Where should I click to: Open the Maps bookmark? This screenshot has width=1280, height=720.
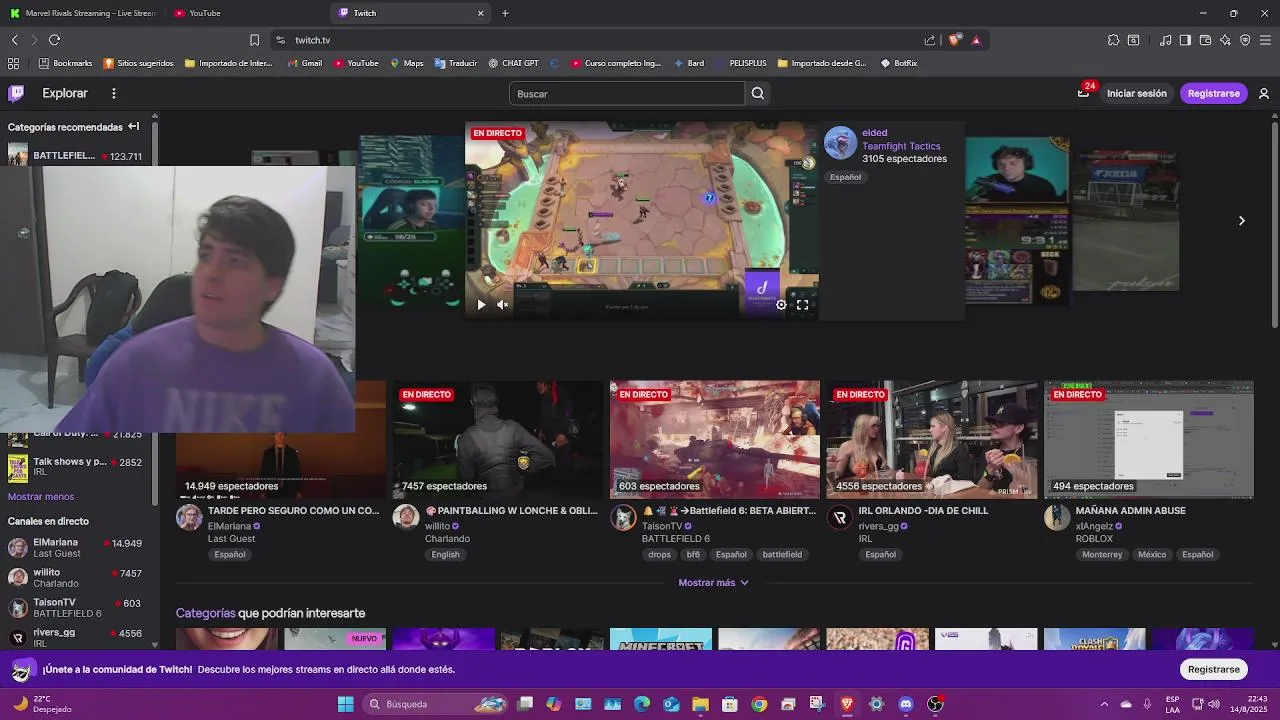coord(406,63)
